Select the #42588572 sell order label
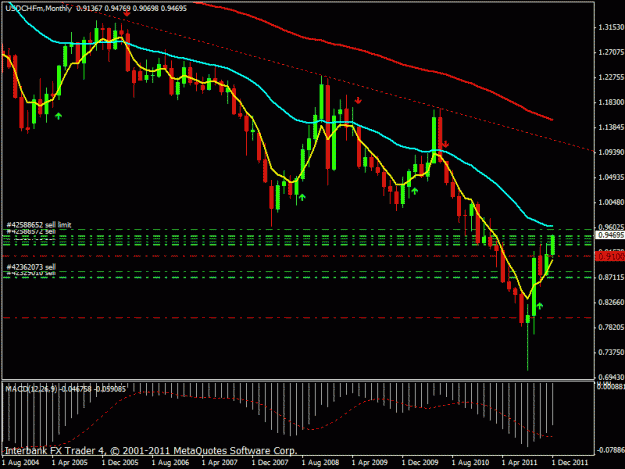This screenshot has width=625, height=469. tap(31, 231)
